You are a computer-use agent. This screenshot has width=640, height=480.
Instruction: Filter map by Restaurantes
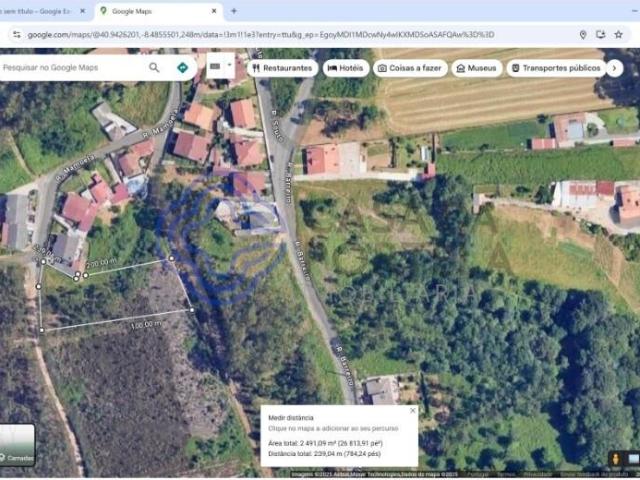(x=282, y=68)
